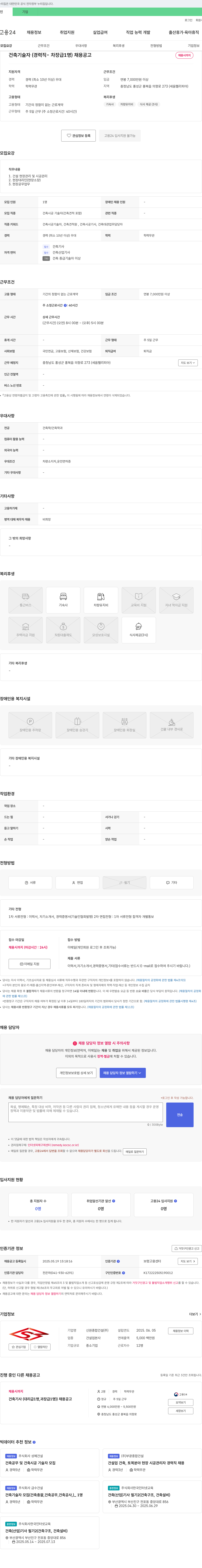Switch to the 기업 tab at top
This screenshot has height=1568, width=202.
pos(25,12)
